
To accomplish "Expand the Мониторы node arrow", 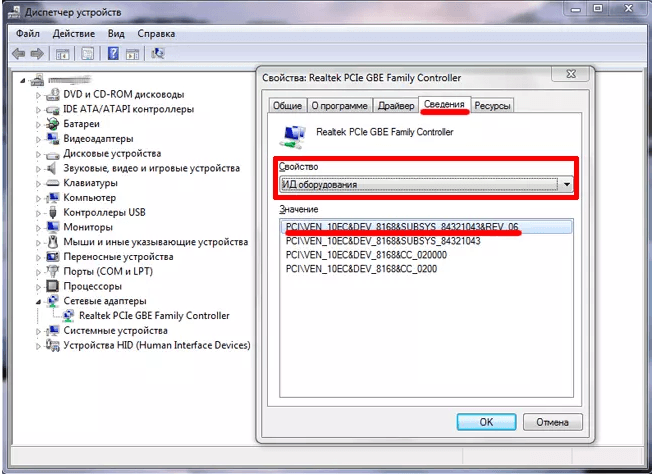I will (38, 228).
